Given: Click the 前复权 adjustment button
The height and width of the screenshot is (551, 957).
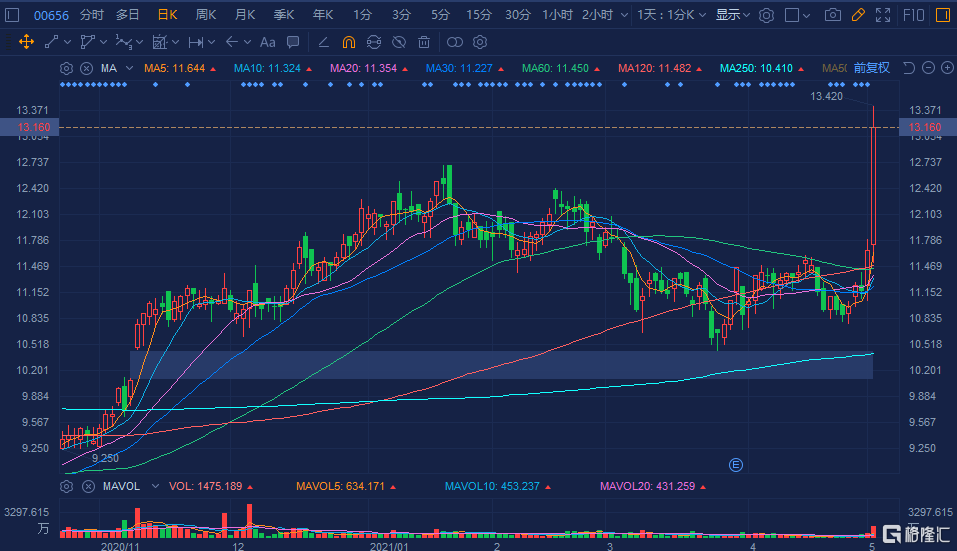Looking at the screenshot, I should click(x=871, y=68).
